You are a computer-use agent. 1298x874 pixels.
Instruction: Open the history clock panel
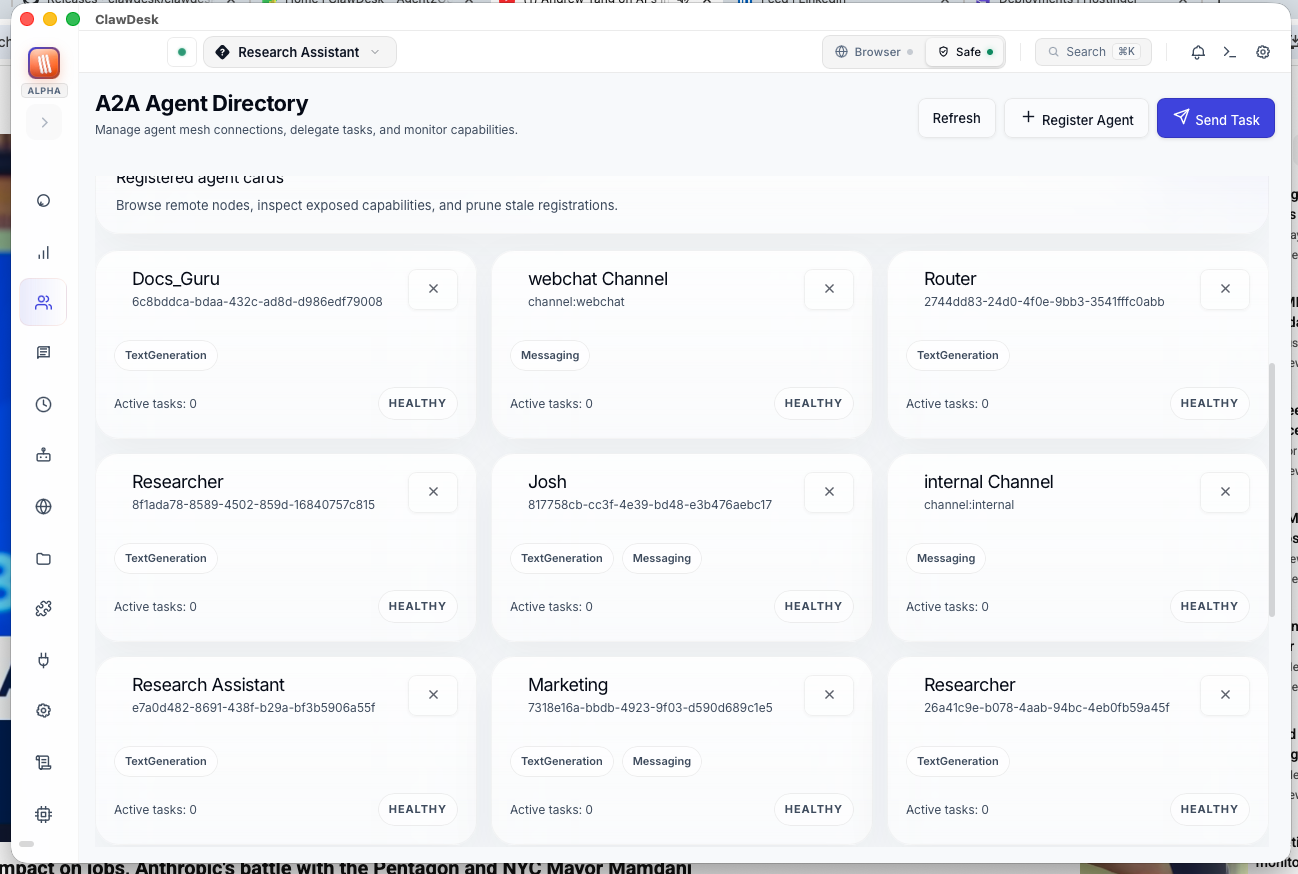43,404
